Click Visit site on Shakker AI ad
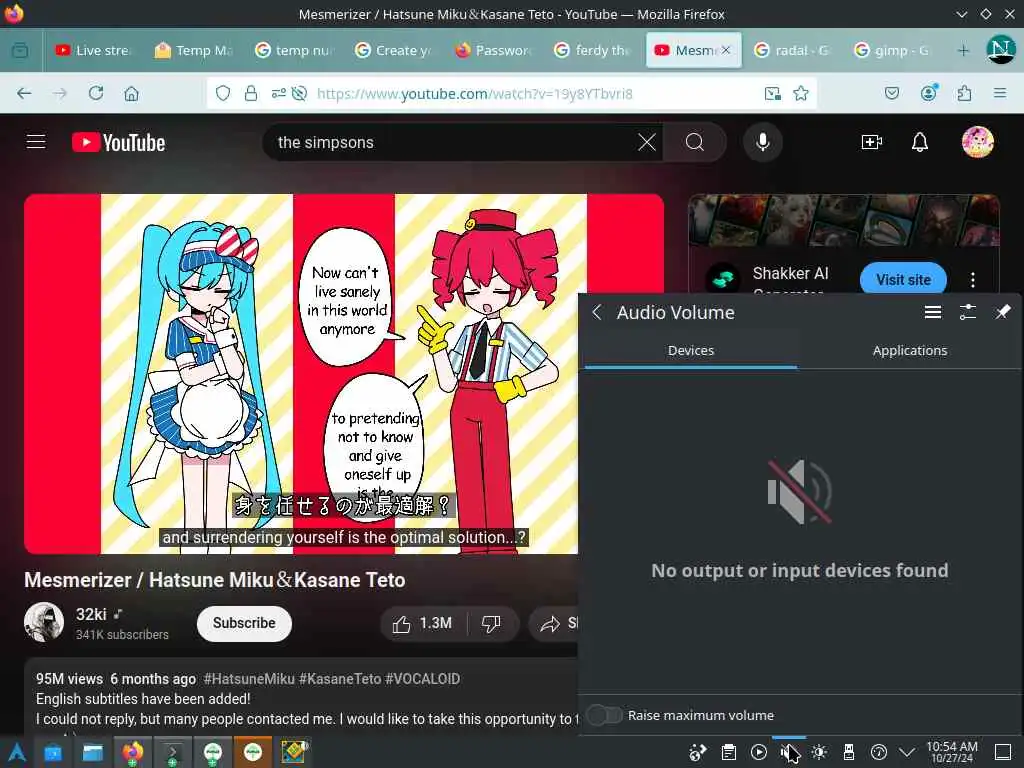1024x768 pixels. point(903,280)
